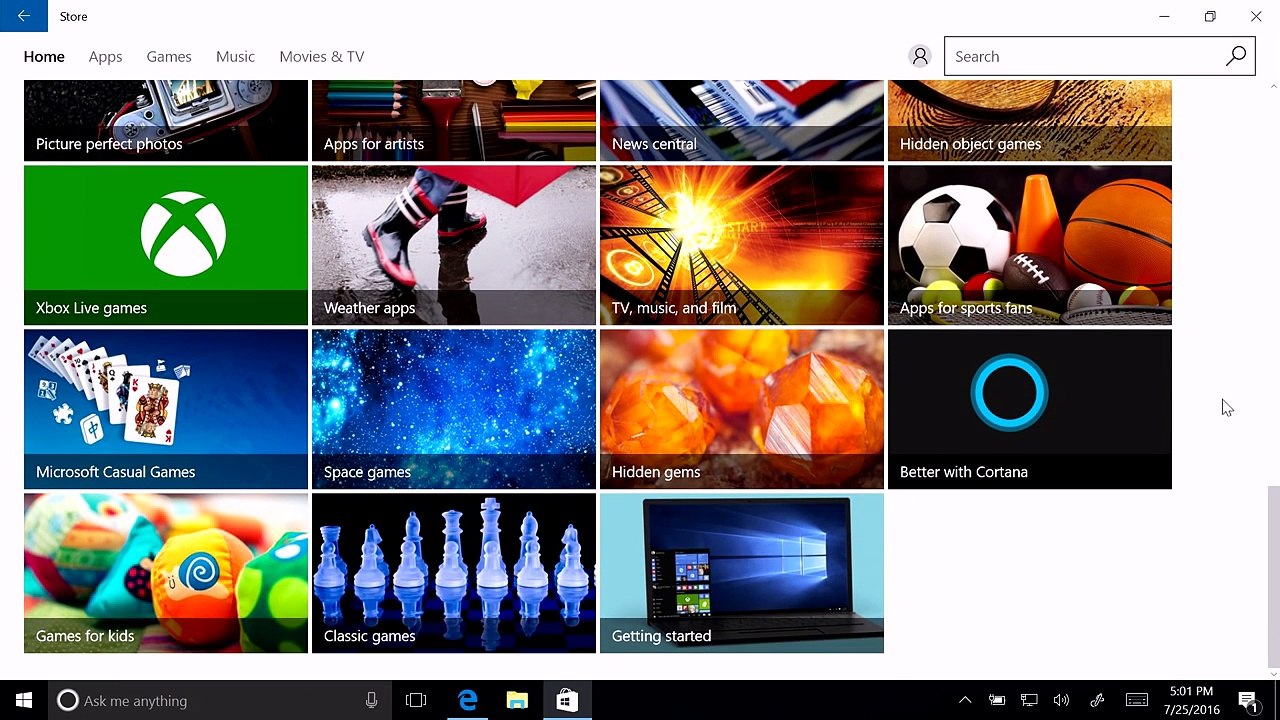Viewport: 1280px width, 720px height.
Task: Open the News central collection
Action: click(742, 120)
